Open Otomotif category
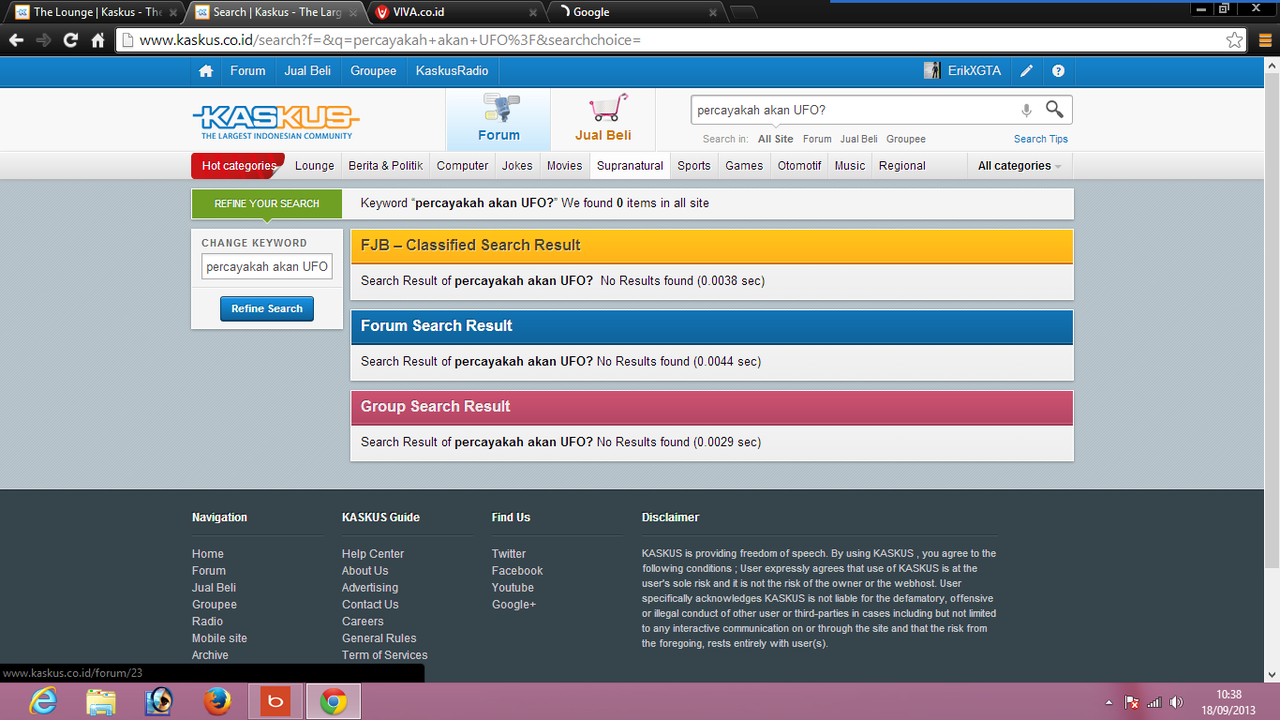This screenshot has height=720, width=1280. coord(800,166)
